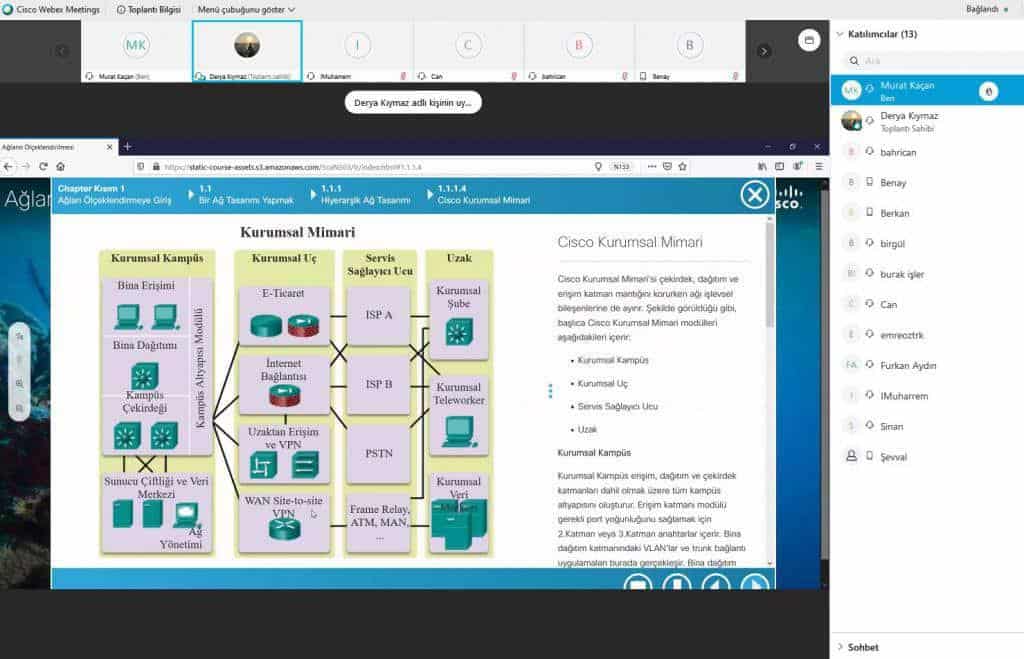Select bahrican in participants list
The height and width of the screenshot is (659, 1024).
[927, 152]
